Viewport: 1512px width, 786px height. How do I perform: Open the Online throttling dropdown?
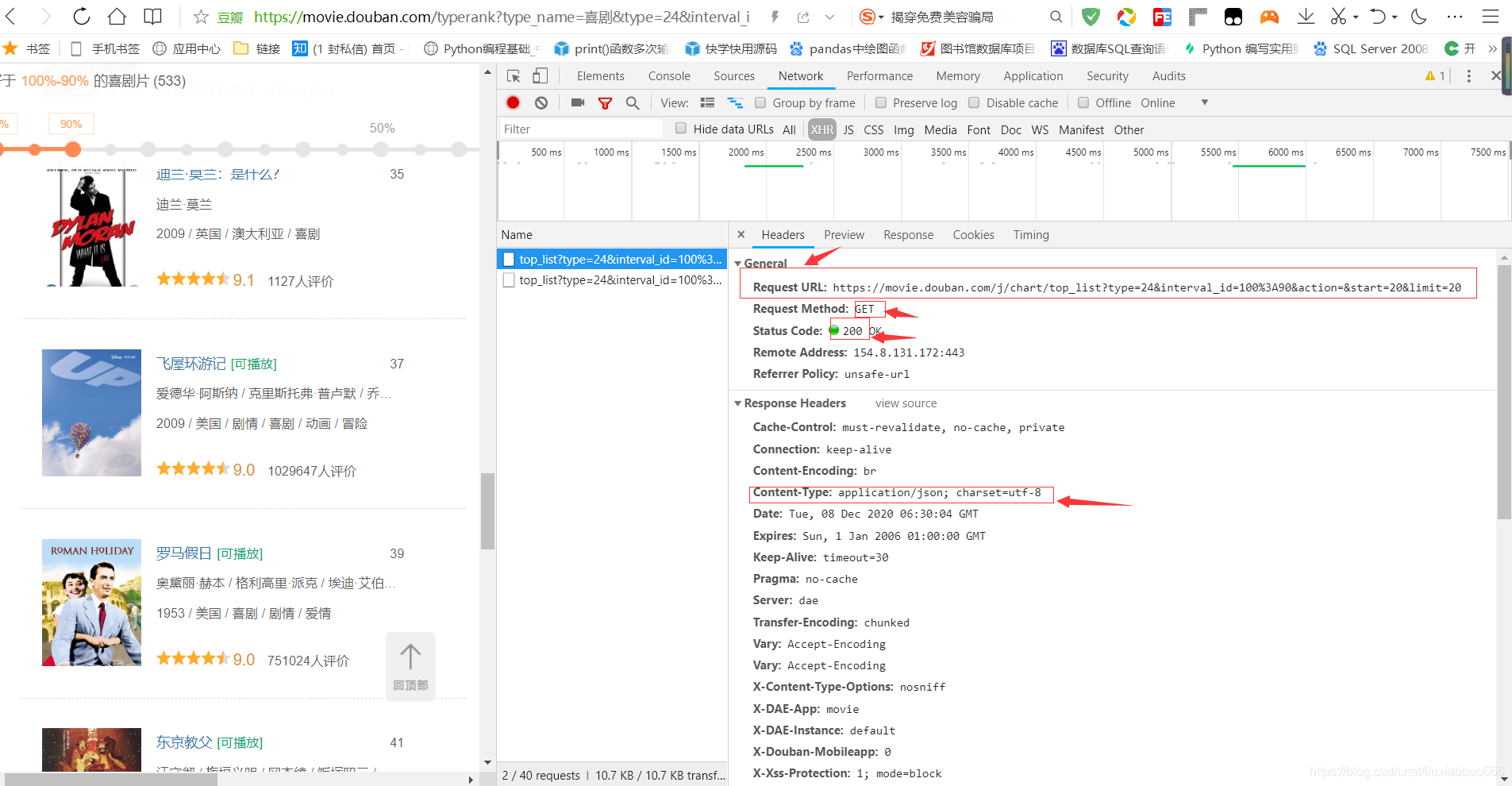pyautogui.click(x=1175, y=102)
